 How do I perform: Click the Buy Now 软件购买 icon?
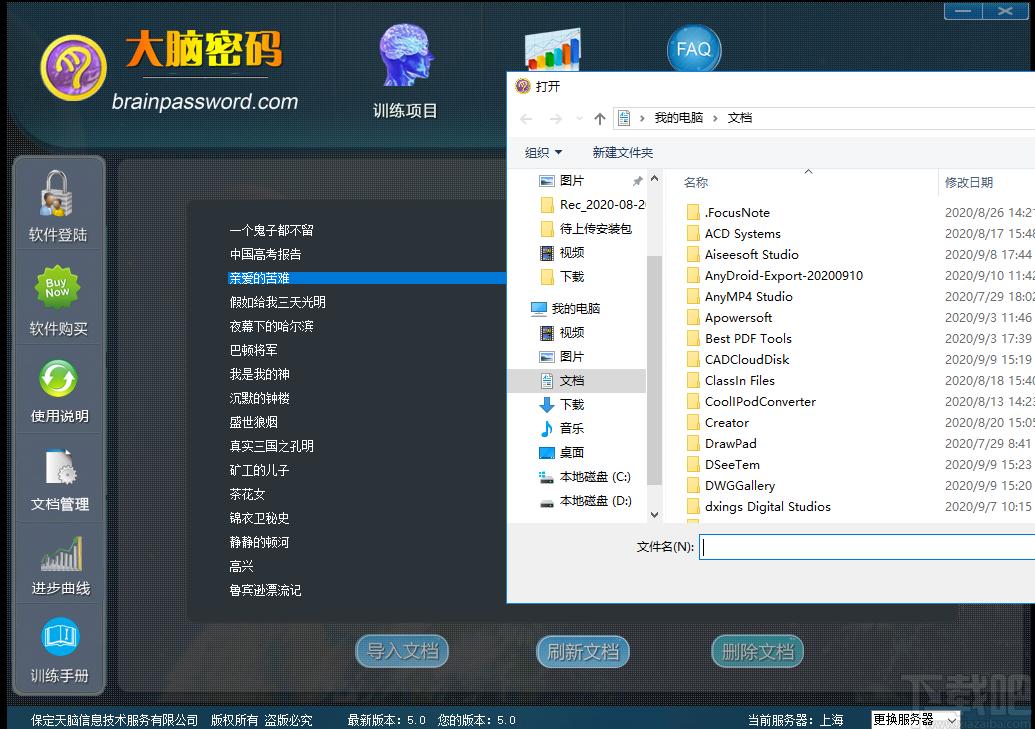pos(57,288)
